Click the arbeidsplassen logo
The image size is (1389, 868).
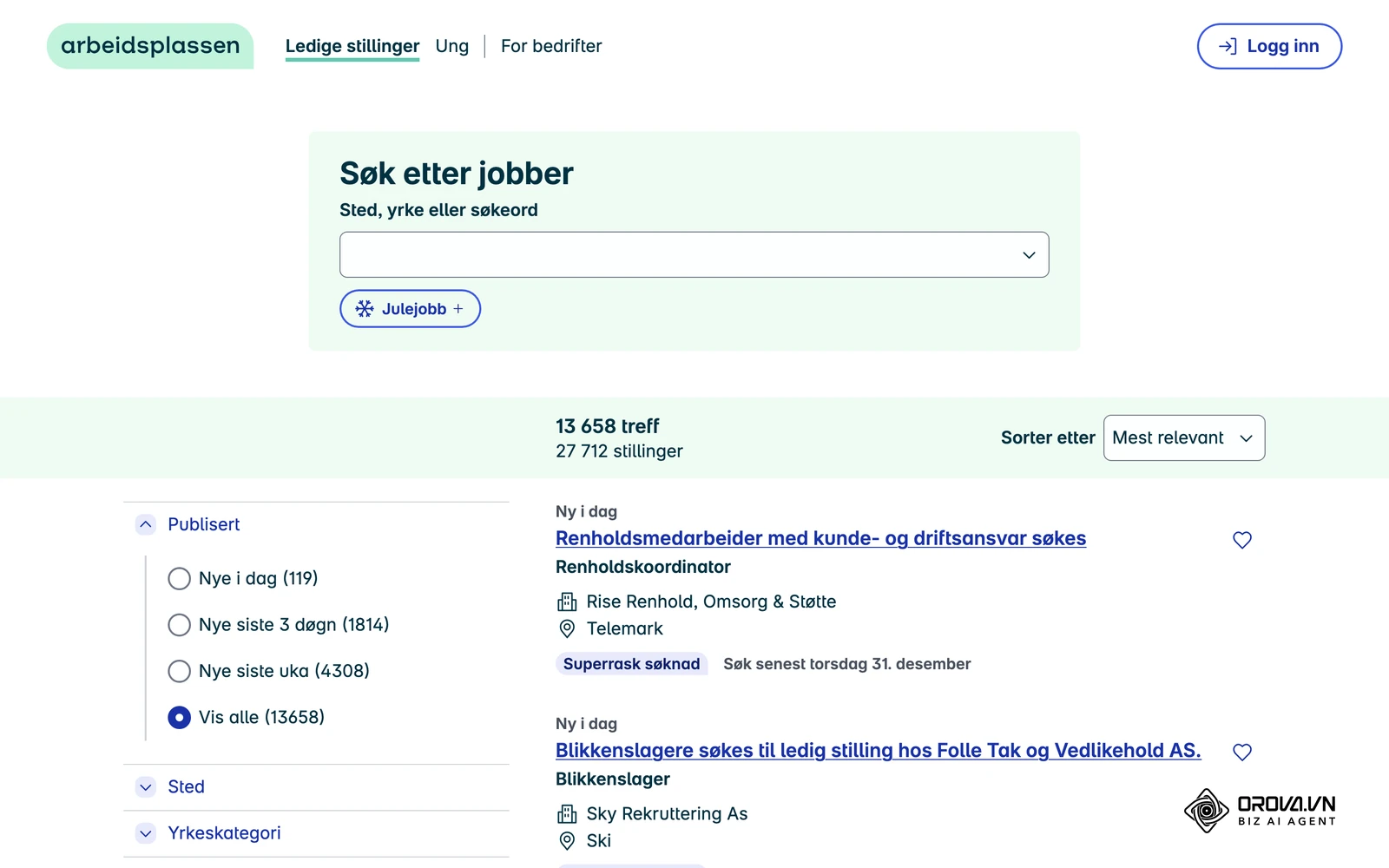pyautogui.click(x=150, y=46)
